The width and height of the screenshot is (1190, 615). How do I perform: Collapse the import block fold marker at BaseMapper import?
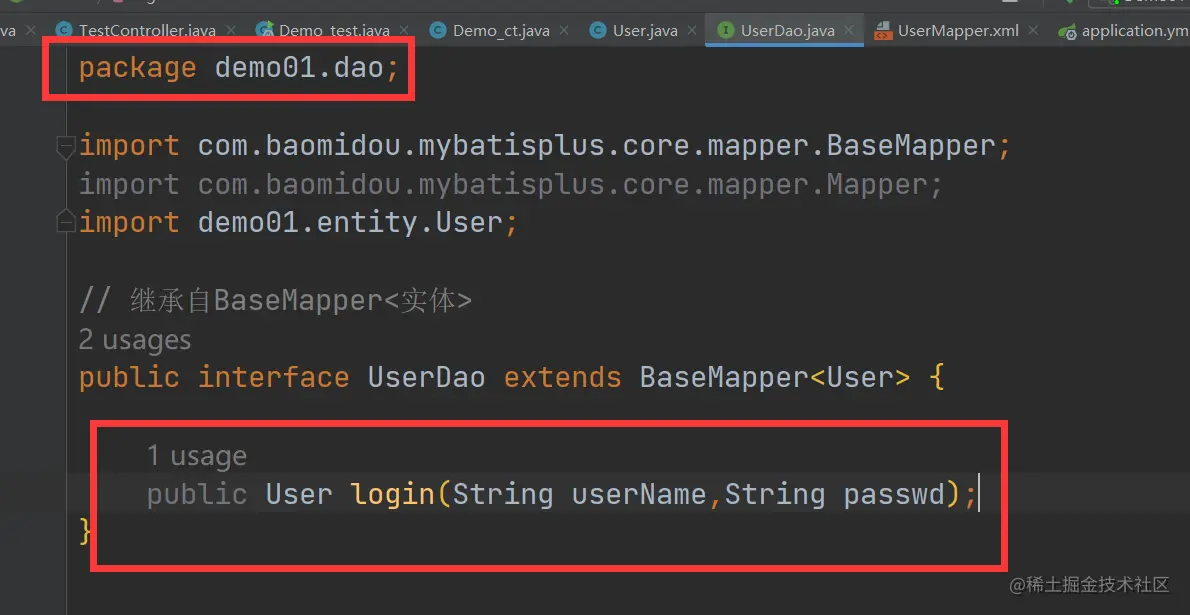(x=66, y=146)
